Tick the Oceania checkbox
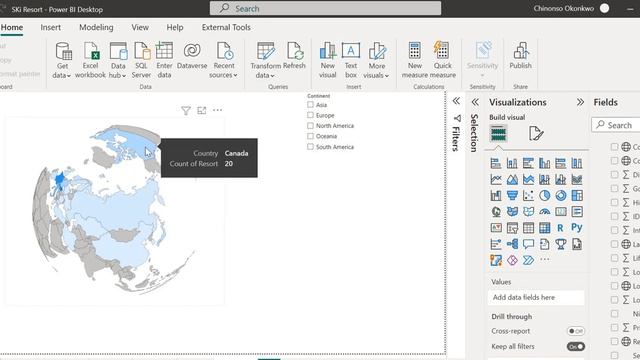 click(x=310, y=136)
